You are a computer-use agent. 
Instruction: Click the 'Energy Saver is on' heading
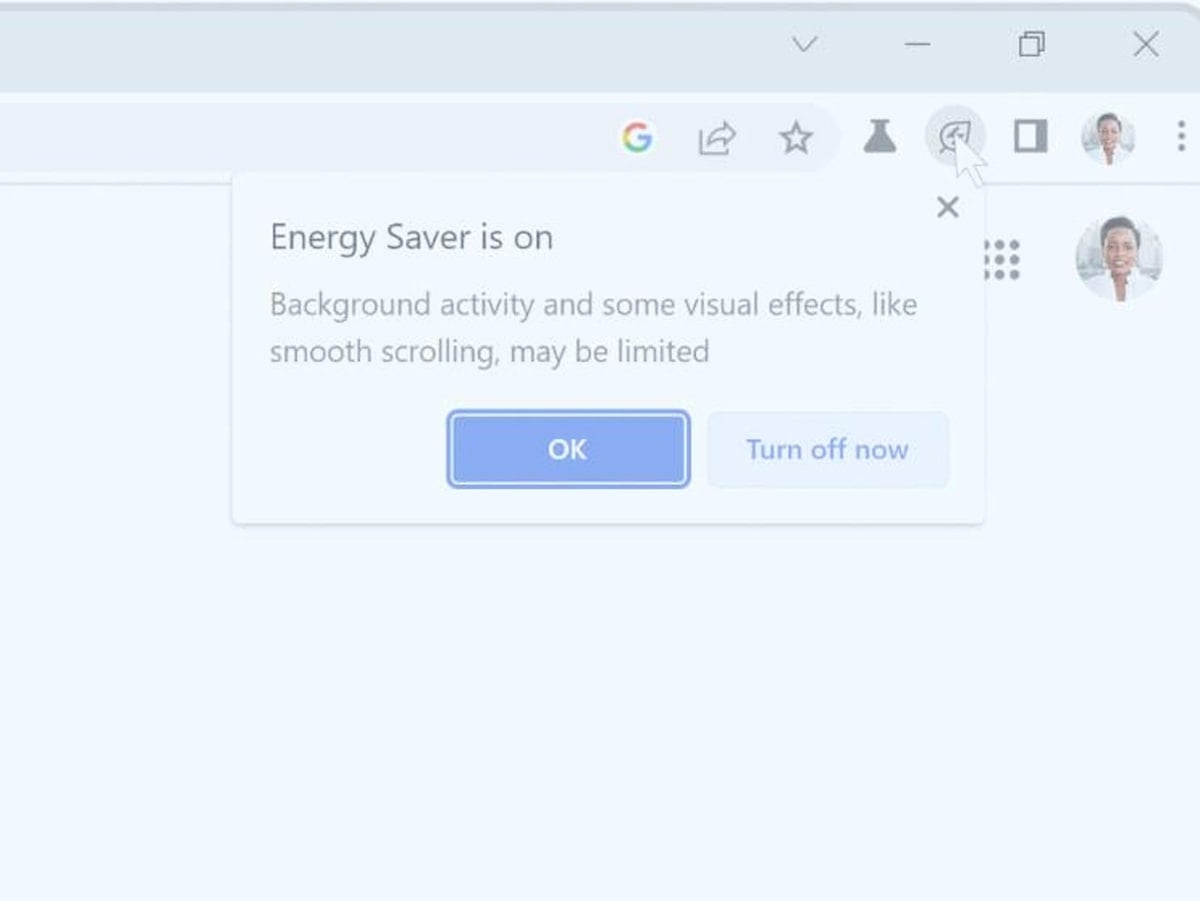411,238
